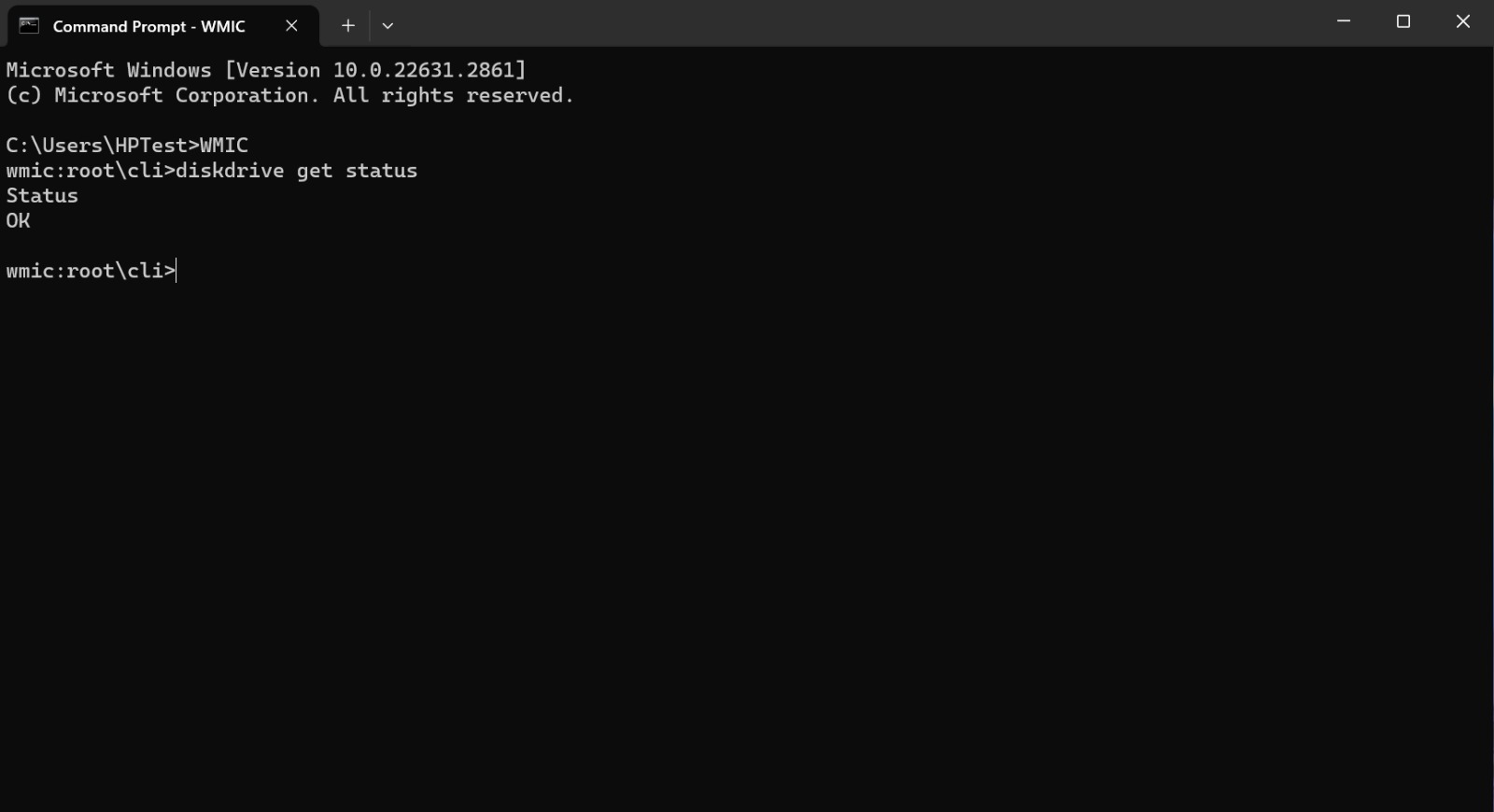This screenshot has height=812, width=1494.
Task: Maximize the terminal window
Action: point(1403,21)
